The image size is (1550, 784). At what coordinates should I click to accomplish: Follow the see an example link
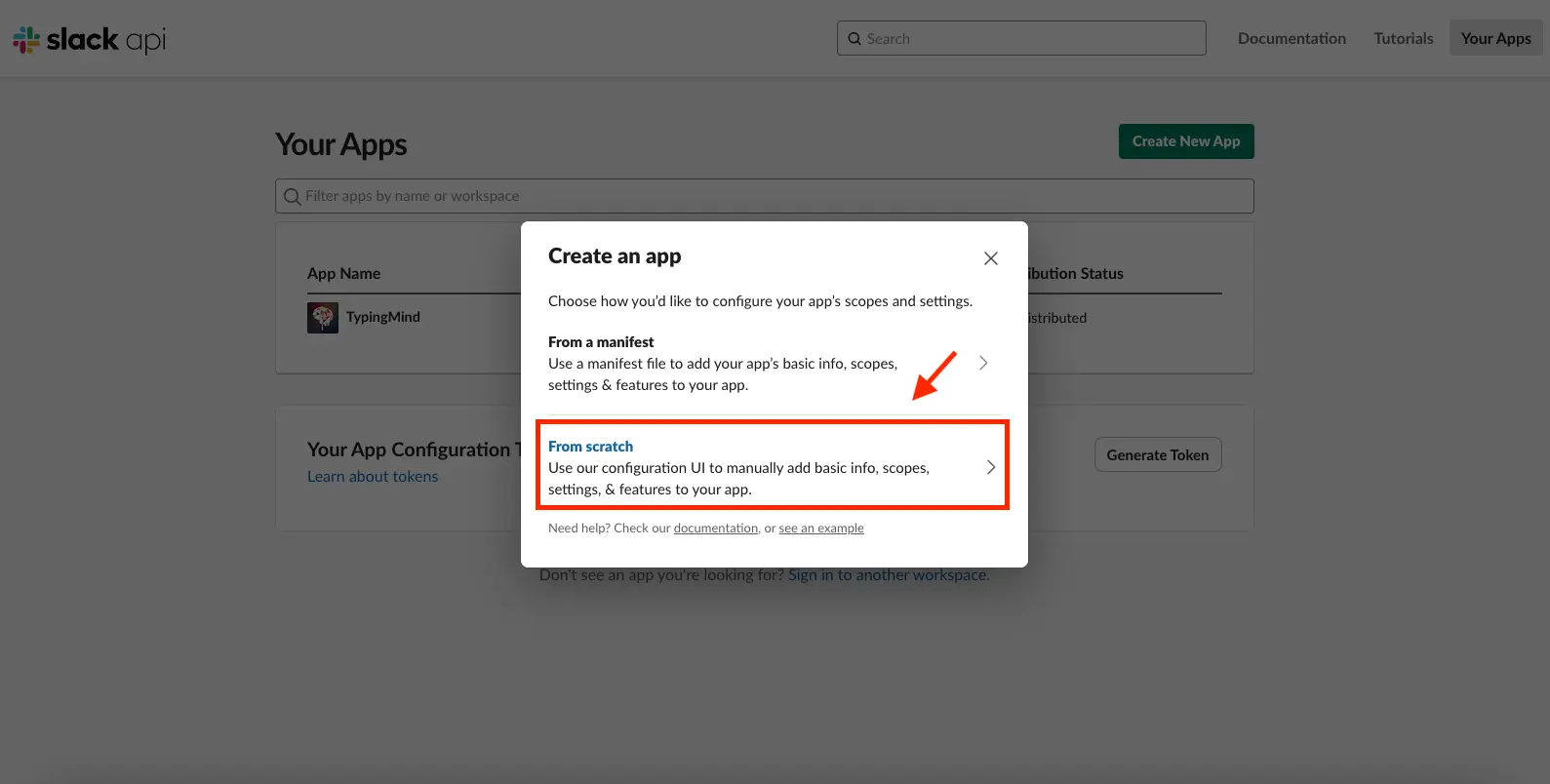(x=821, y=529)
